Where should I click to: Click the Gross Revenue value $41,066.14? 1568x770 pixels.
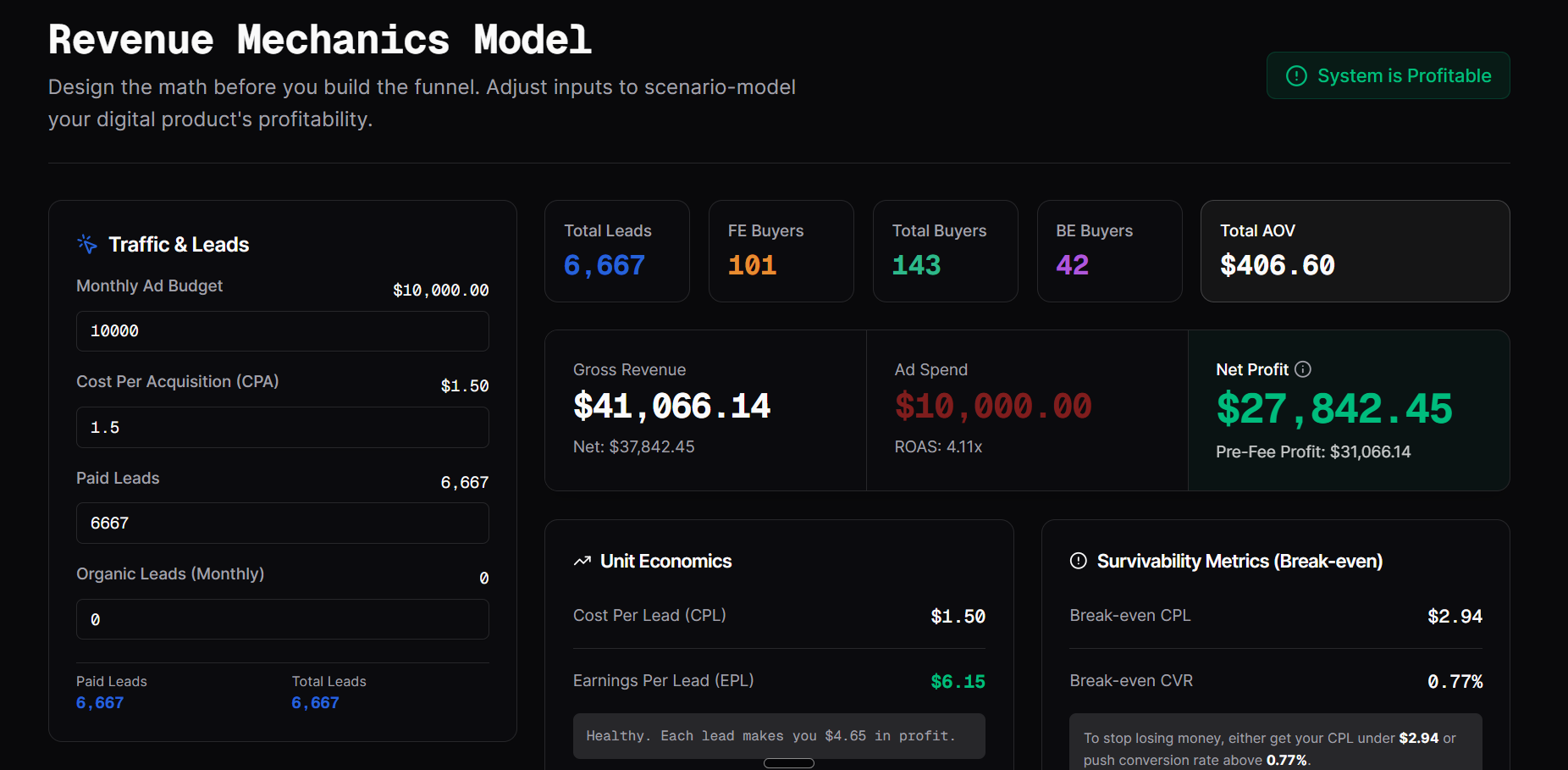672,407
